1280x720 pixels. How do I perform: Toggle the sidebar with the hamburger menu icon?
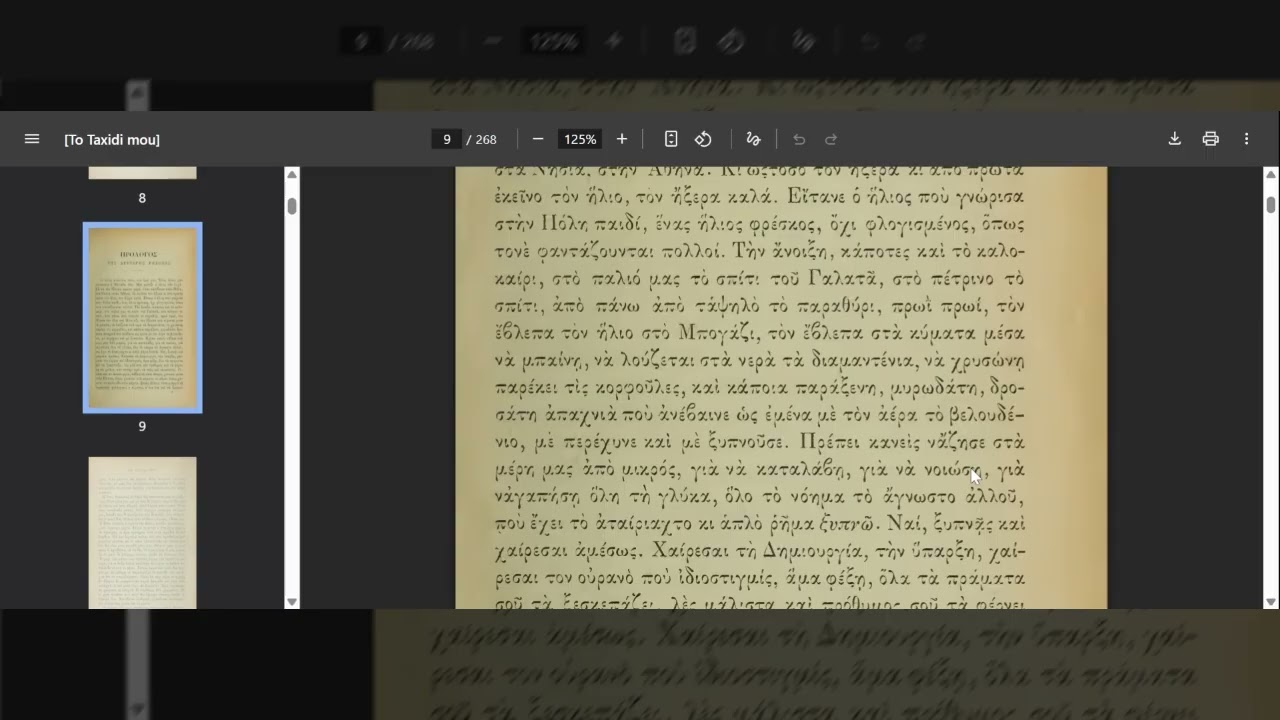32,139
